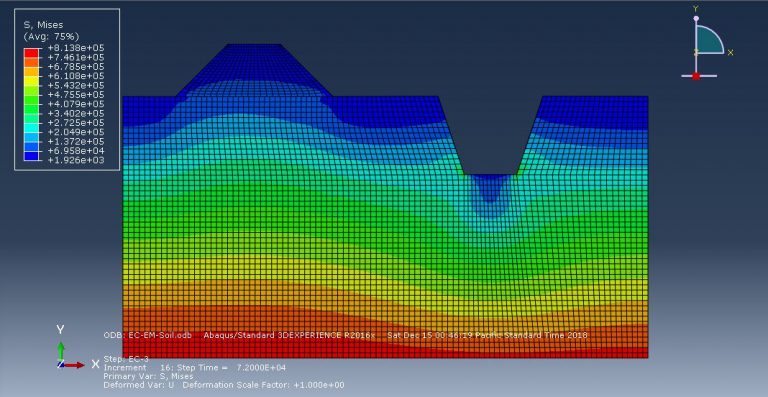Click legend value +7.461e+05
Image resolution: width=768 pixels, height=397 pixels.
75,57
